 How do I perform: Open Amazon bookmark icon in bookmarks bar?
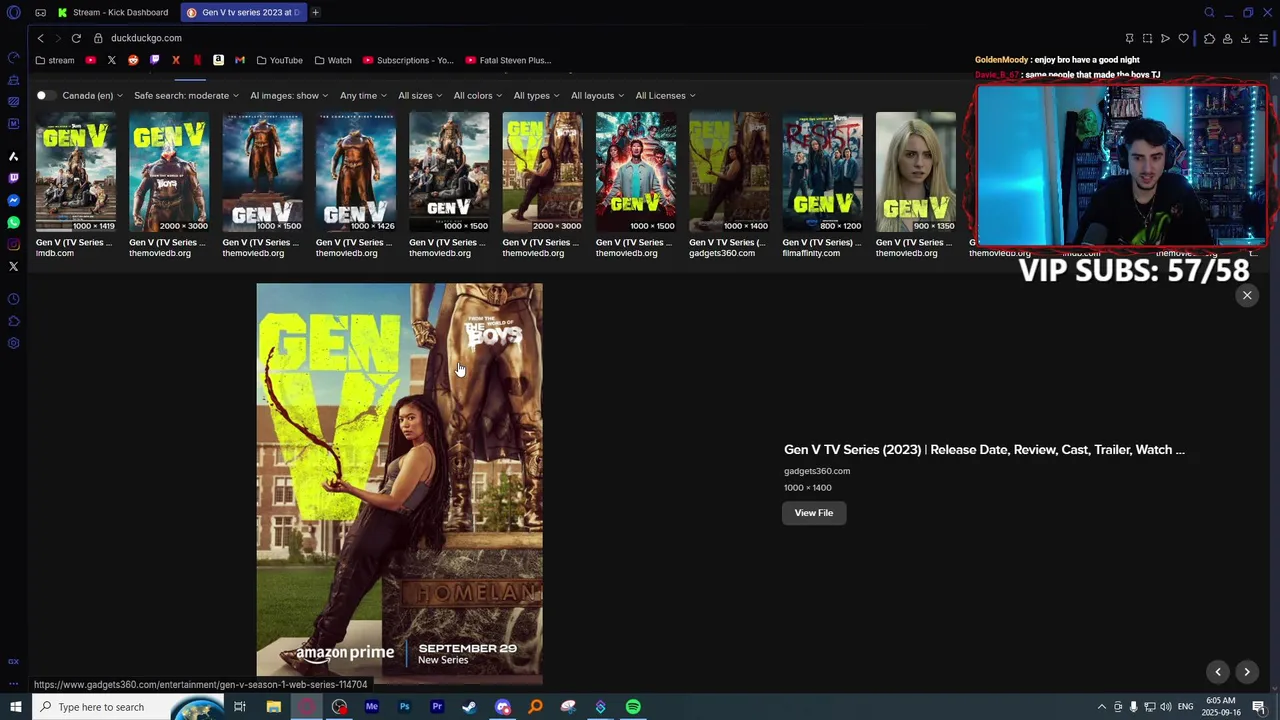[x=218, y=60]
